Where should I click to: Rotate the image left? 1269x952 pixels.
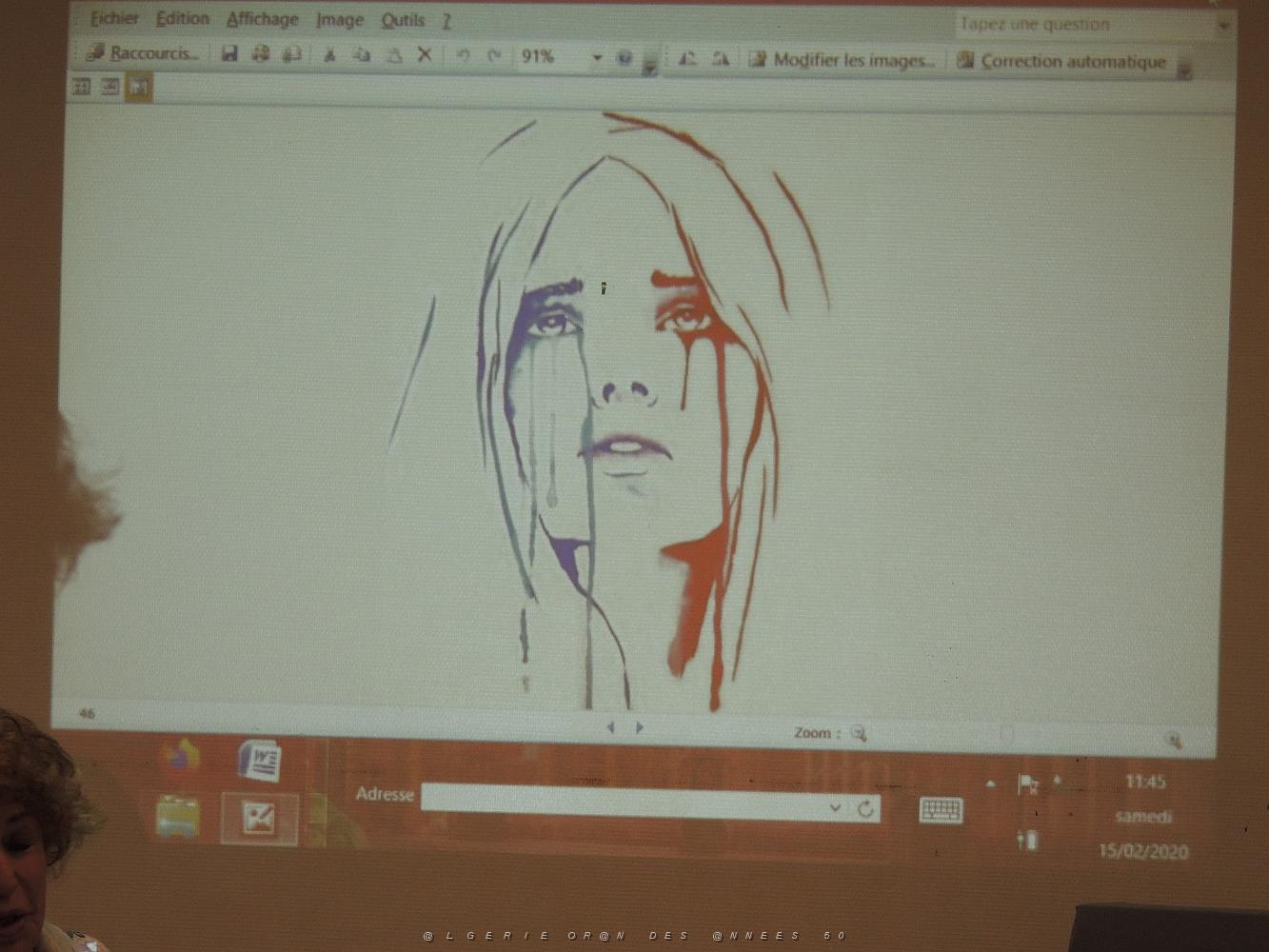(686, 59)
